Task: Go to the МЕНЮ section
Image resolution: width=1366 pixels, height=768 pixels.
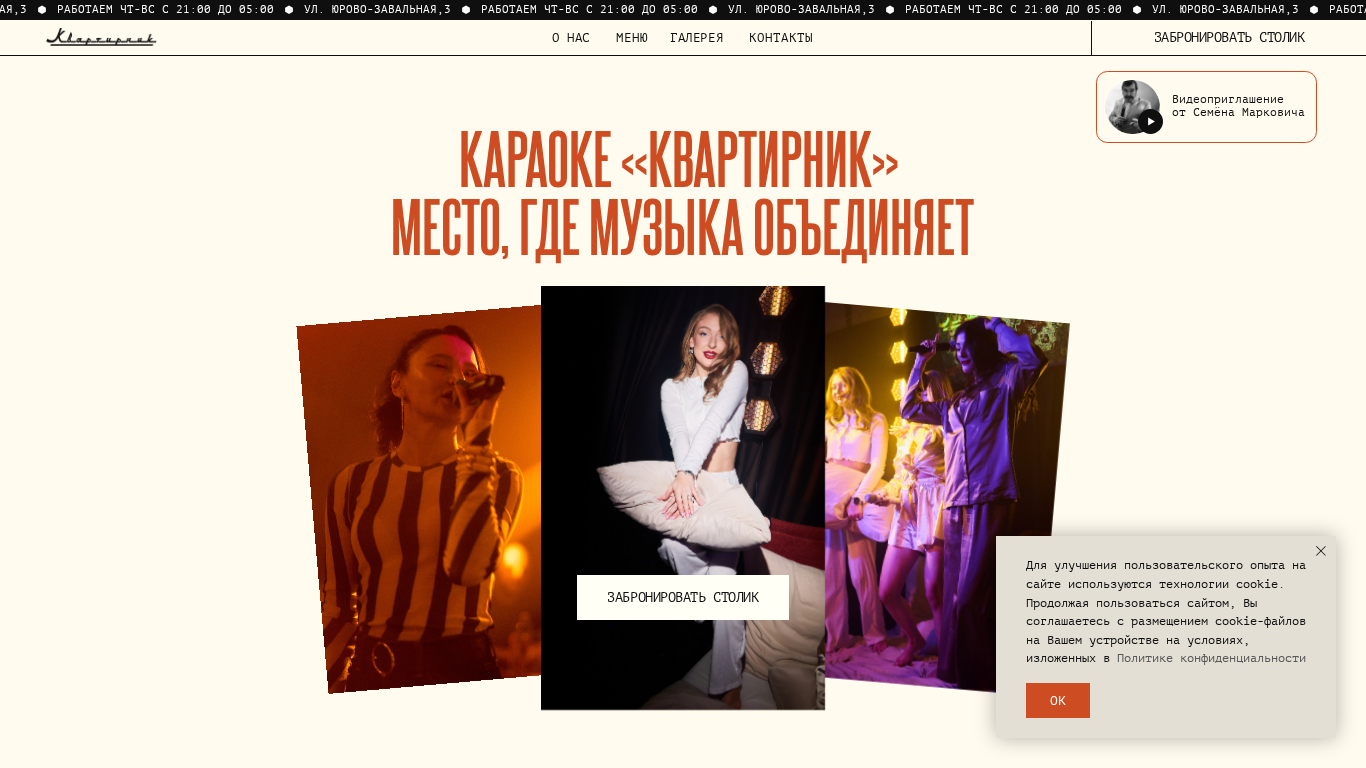Action: [632, 38]
